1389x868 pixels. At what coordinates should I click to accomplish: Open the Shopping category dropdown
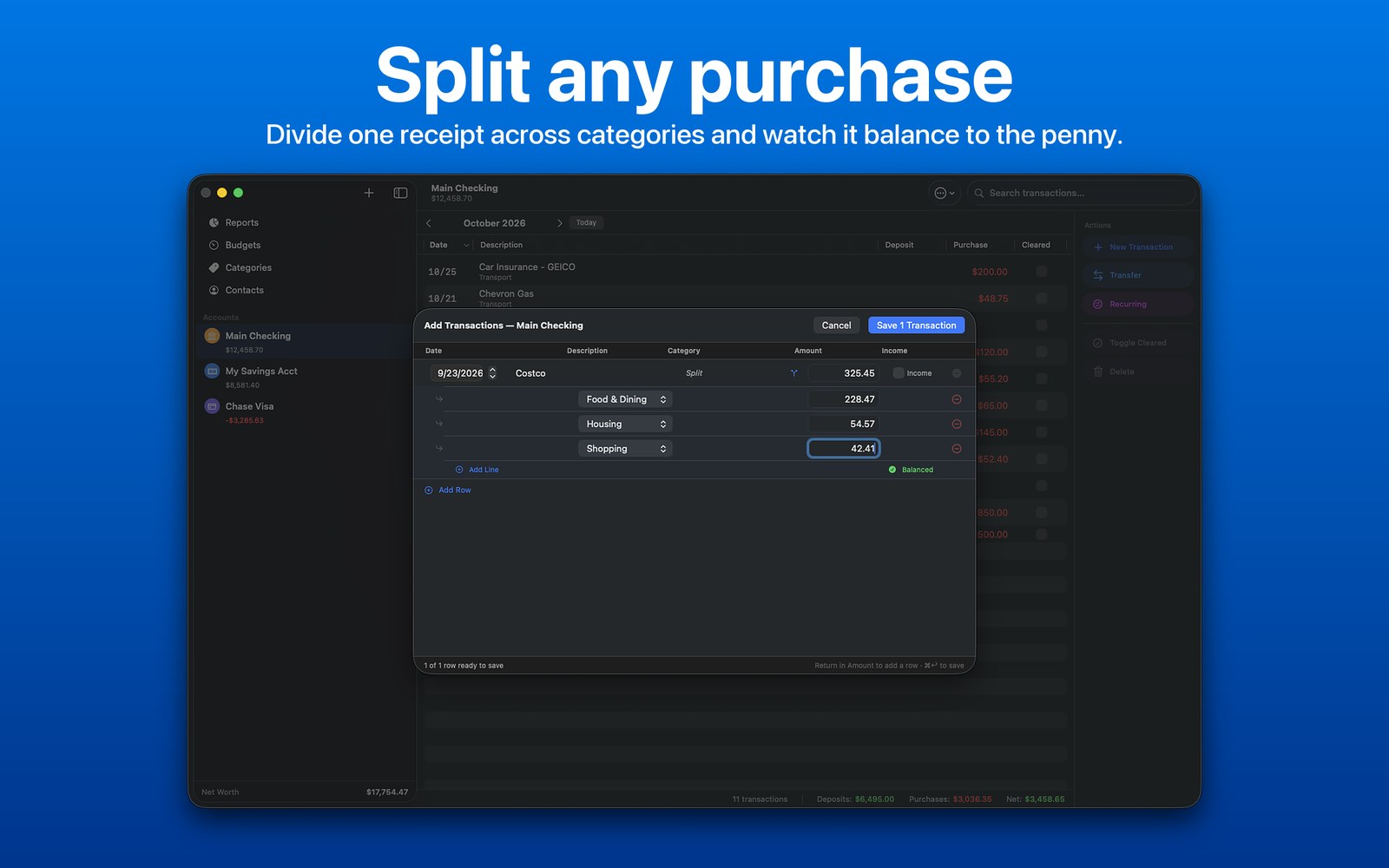(x=625, y=449)
